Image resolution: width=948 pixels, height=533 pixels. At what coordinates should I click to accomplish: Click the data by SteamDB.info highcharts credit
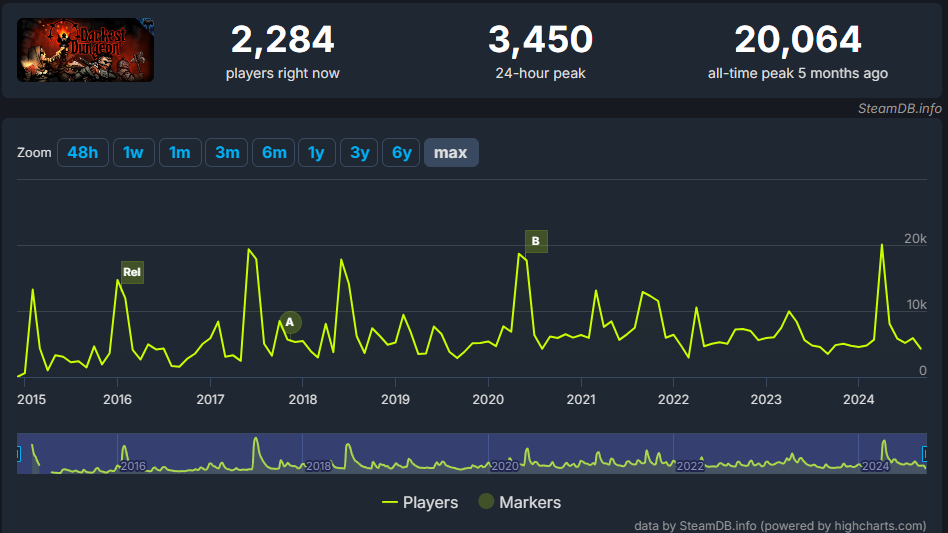(x=780, y=526)
